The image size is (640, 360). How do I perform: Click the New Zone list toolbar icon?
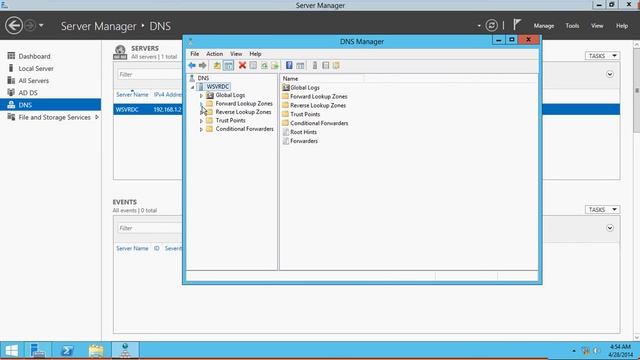coord(325,65)
